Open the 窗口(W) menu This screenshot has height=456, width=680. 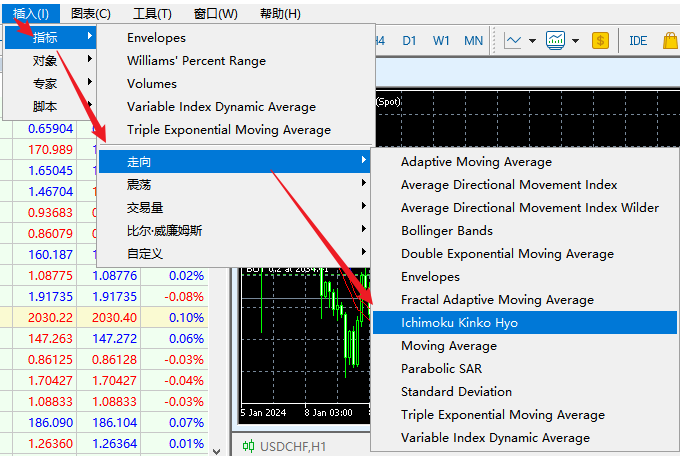click(216, 13)
